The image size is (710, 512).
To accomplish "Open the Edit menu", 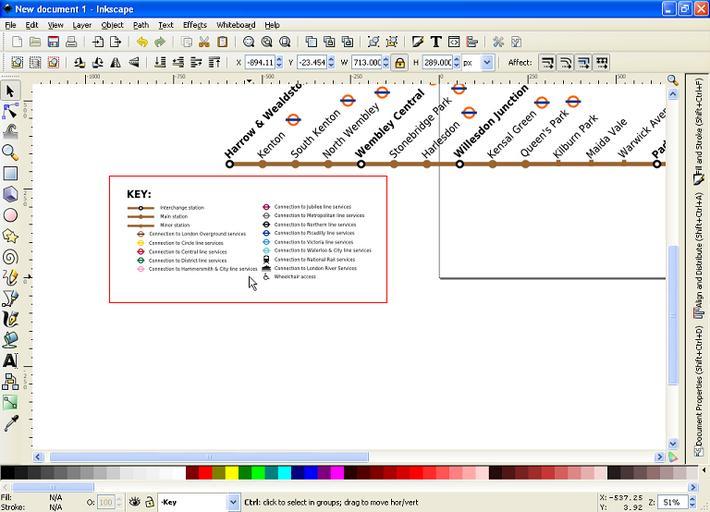I will point(31,25).
